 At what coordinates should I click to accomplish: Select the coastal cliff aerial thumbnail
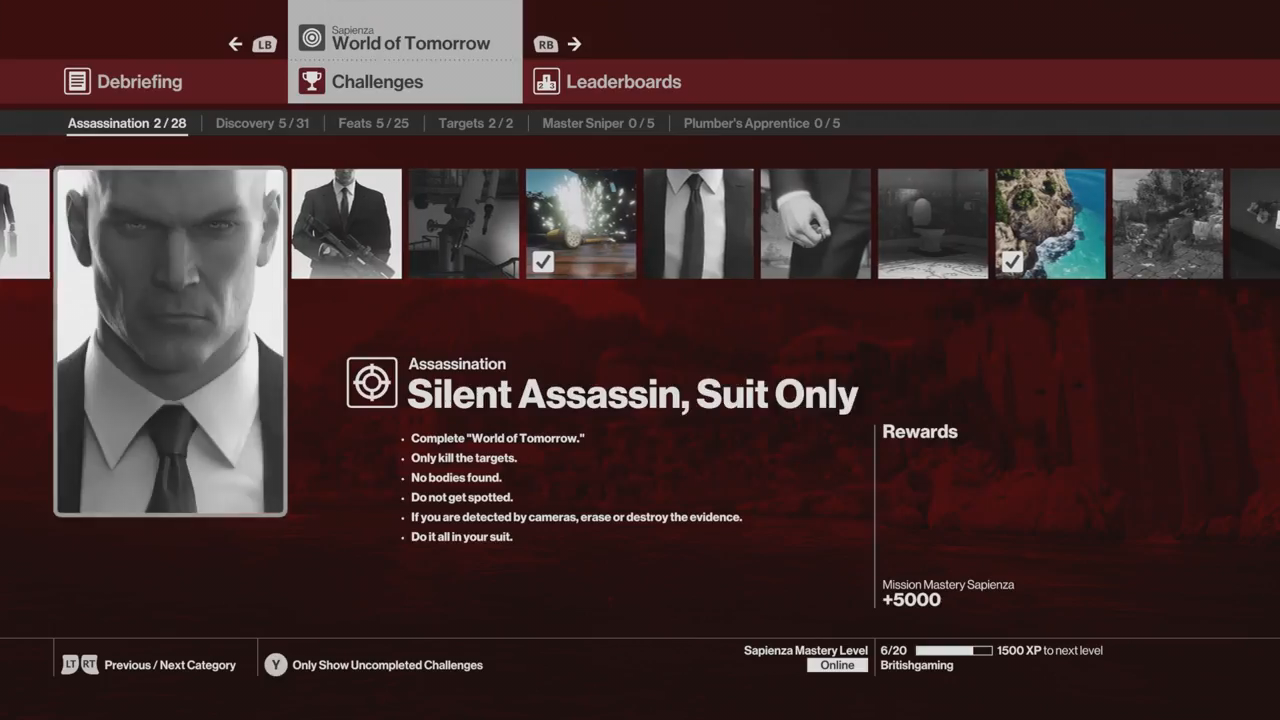pyautogui.click(x=1050, y=223)
